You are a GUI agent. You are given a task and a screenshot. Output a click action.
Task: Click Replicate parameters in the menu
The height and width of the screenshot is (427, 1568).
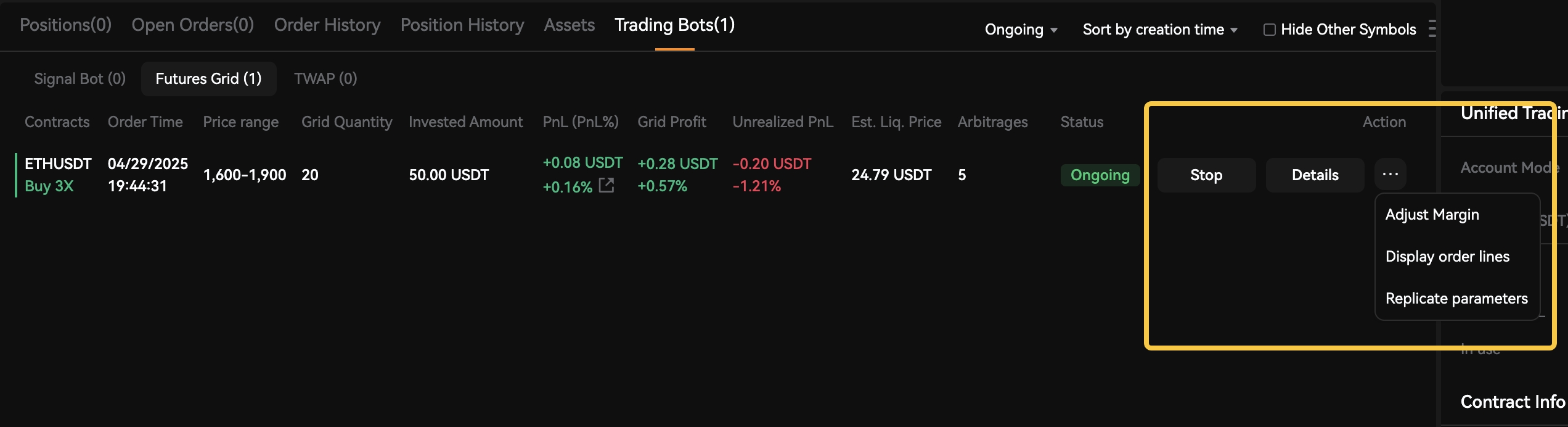[x=1456, y=298]
